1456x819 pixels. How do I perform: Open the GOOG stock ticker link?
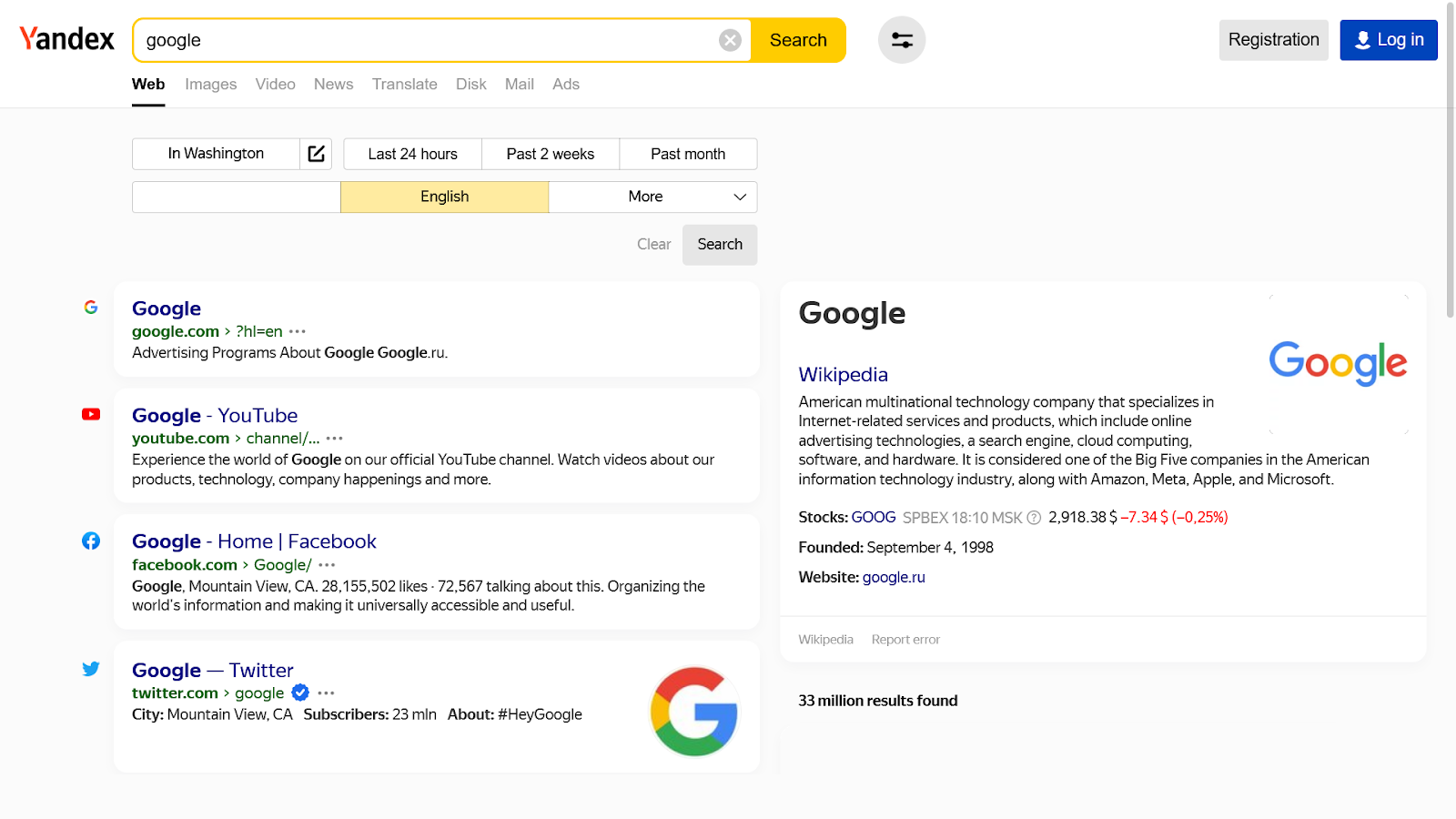[874, 517]
